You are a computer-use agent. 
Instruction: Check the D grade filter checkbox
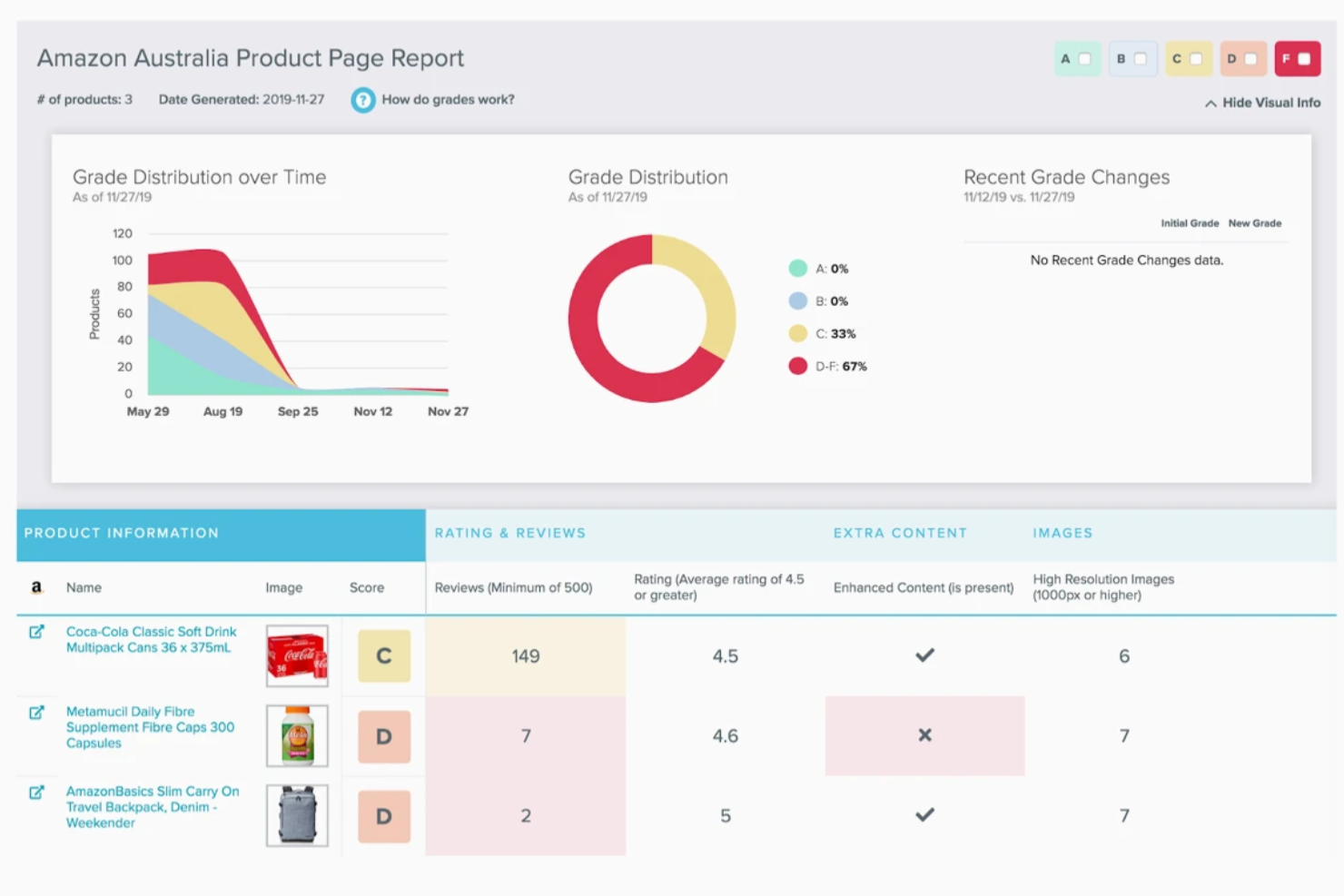click(x=1250, y=58)
